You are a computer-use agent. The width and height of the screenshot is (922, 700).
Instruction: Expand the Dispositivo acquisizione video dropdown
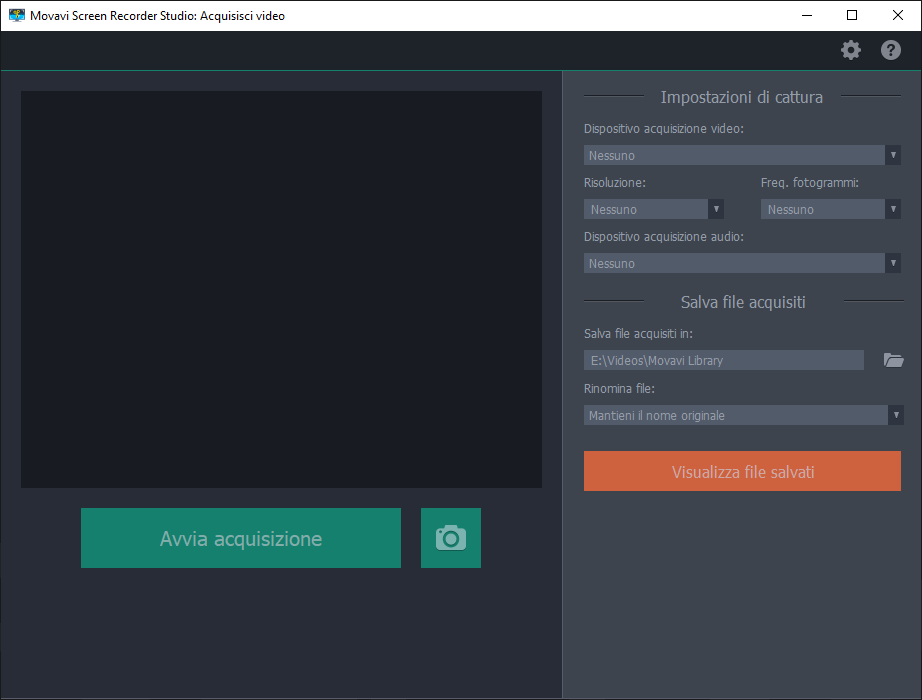tap(742, 155)
